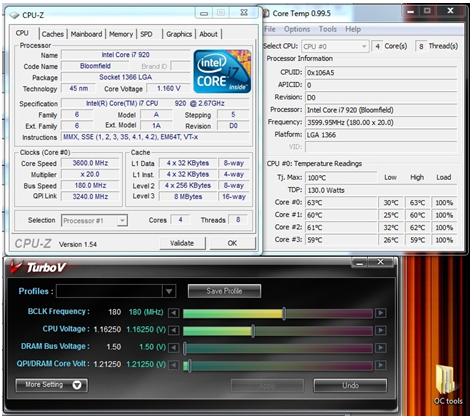This screenshot has width=474, height=420.
Task: Open Core Temp File menu
Action: (x=270, y=29)
